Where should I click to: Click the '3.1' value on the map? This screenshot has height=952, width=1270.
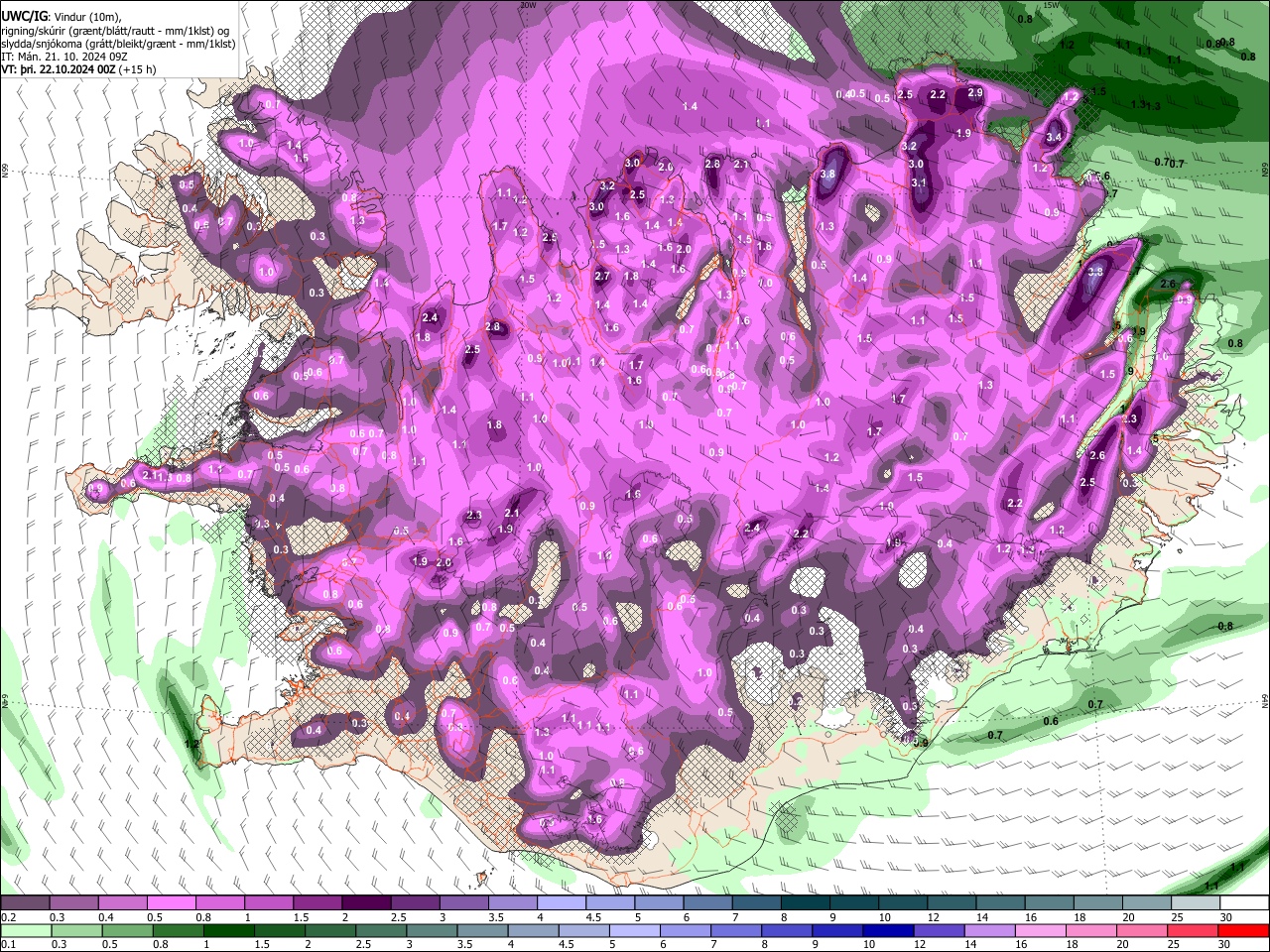pyautogui.click(x=918, y=182)
